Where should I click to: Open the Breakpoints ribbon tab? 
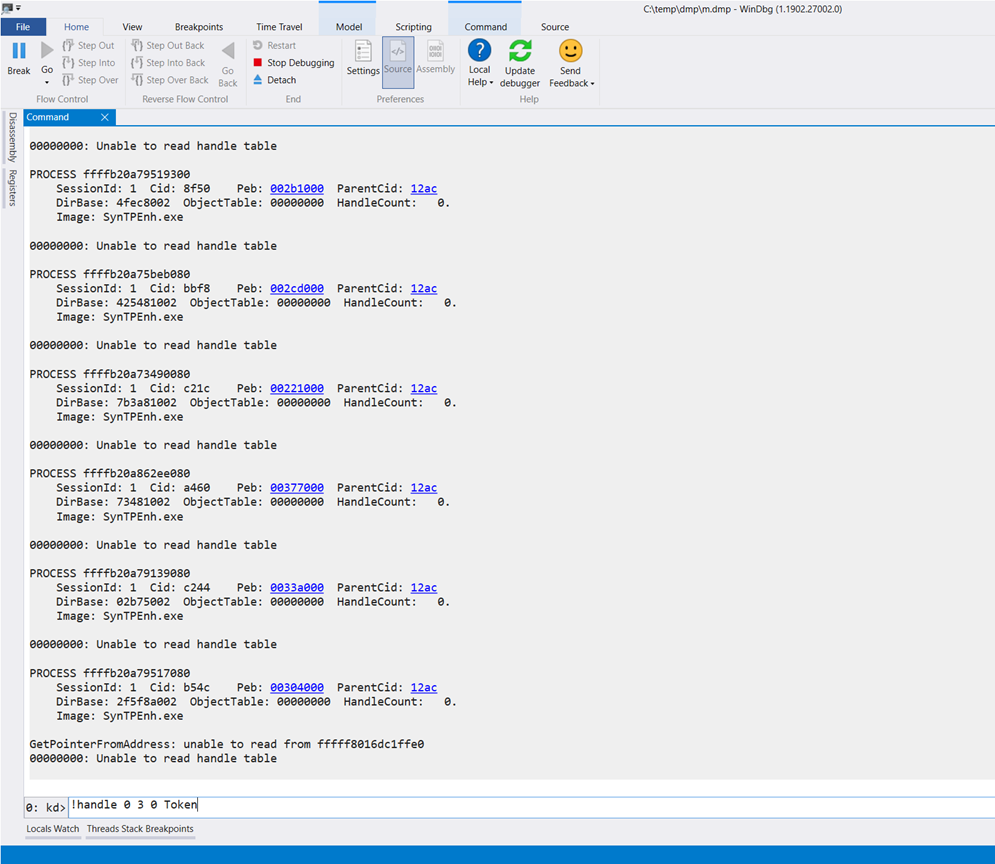click(x=199, y=27)
